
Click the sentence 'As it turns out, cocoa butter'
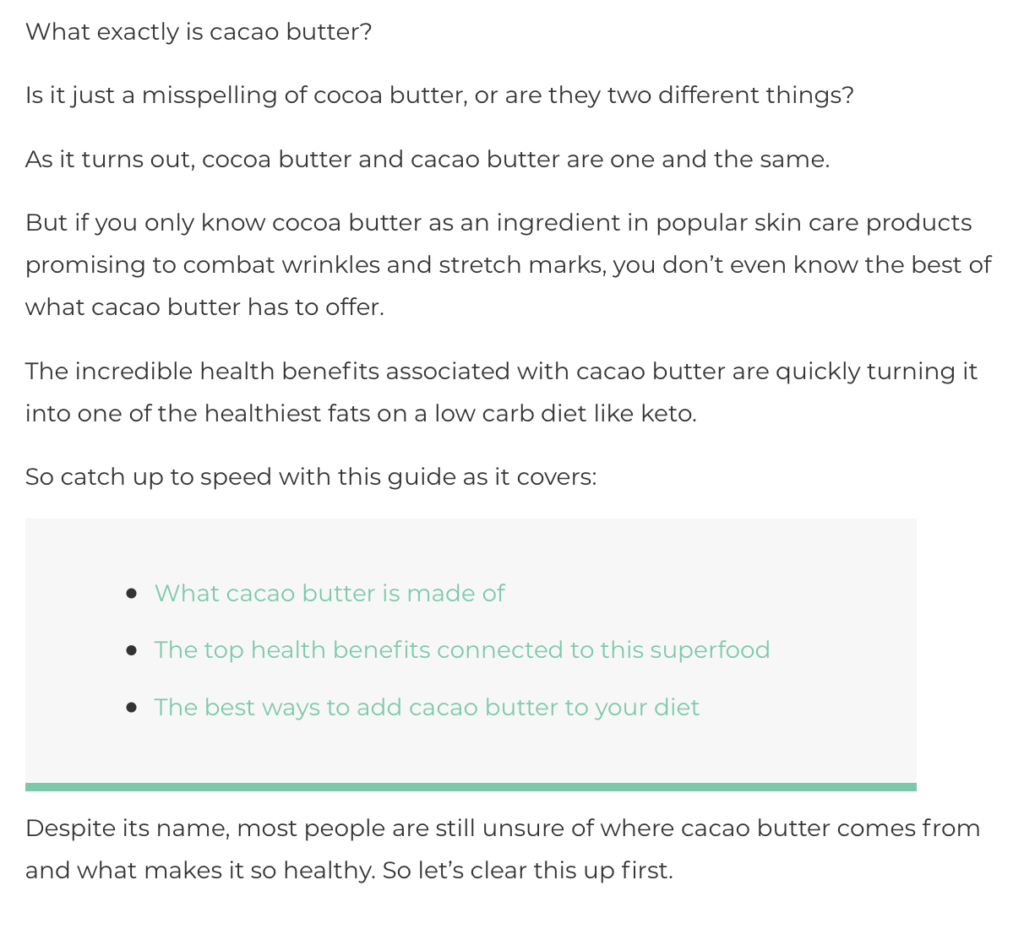(428, 159)
